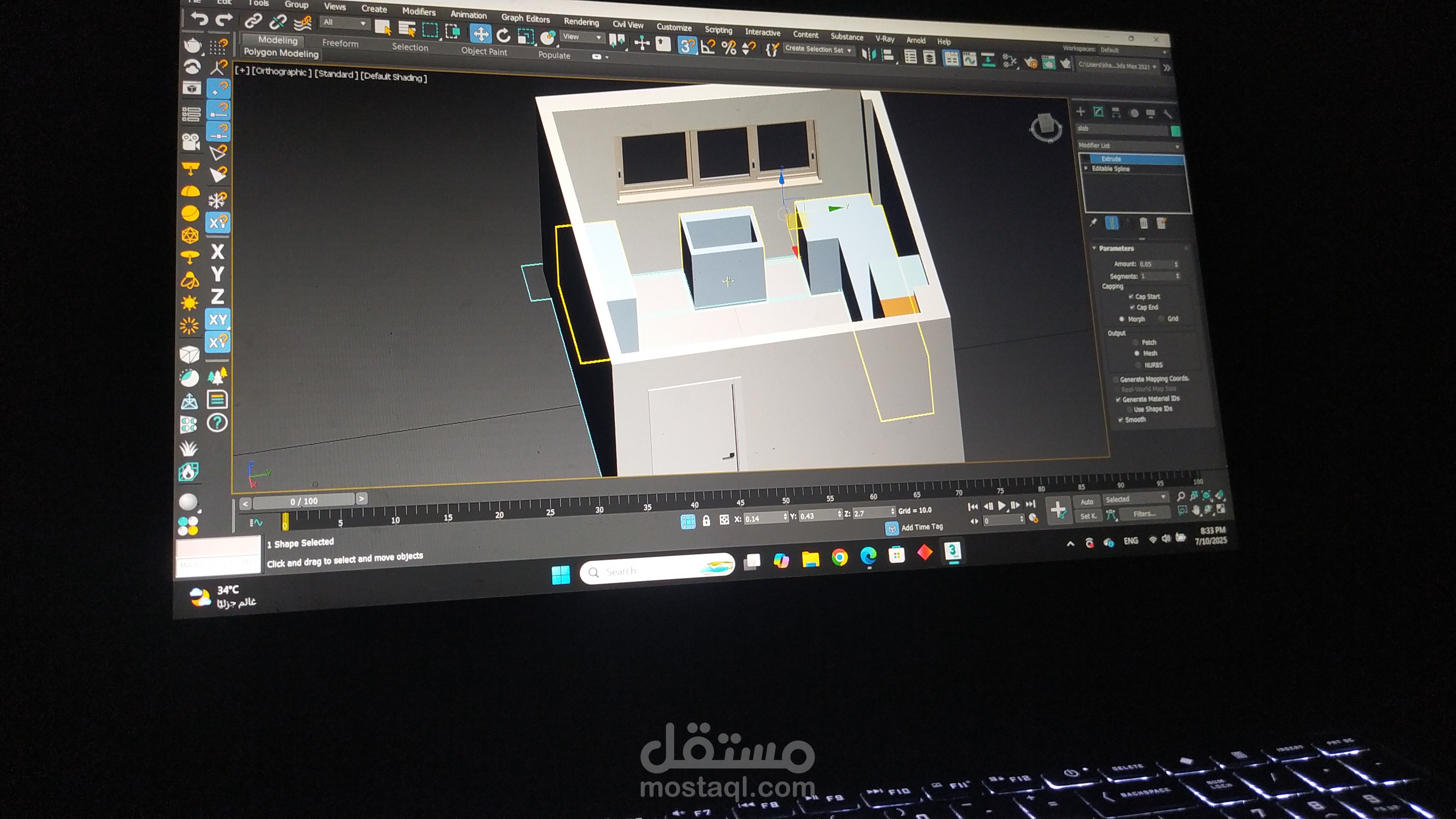Click the Remove Modifier trash icon

tap(1144, 223)
